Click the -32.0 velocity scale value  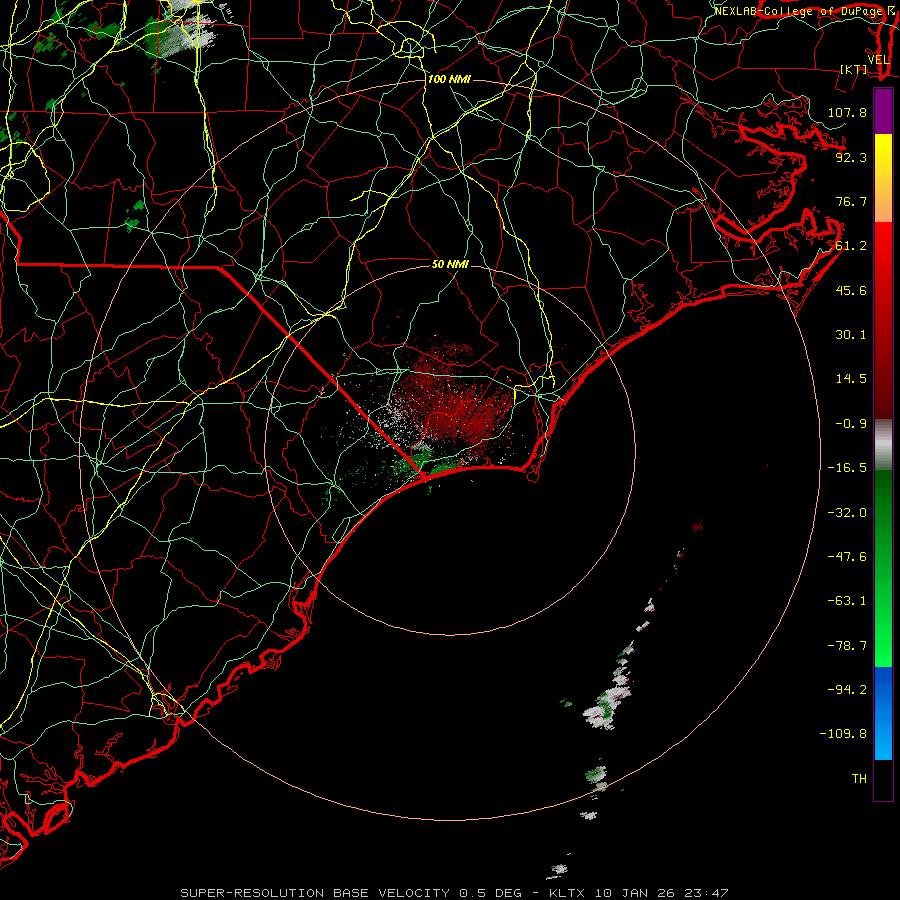[847, 513]
